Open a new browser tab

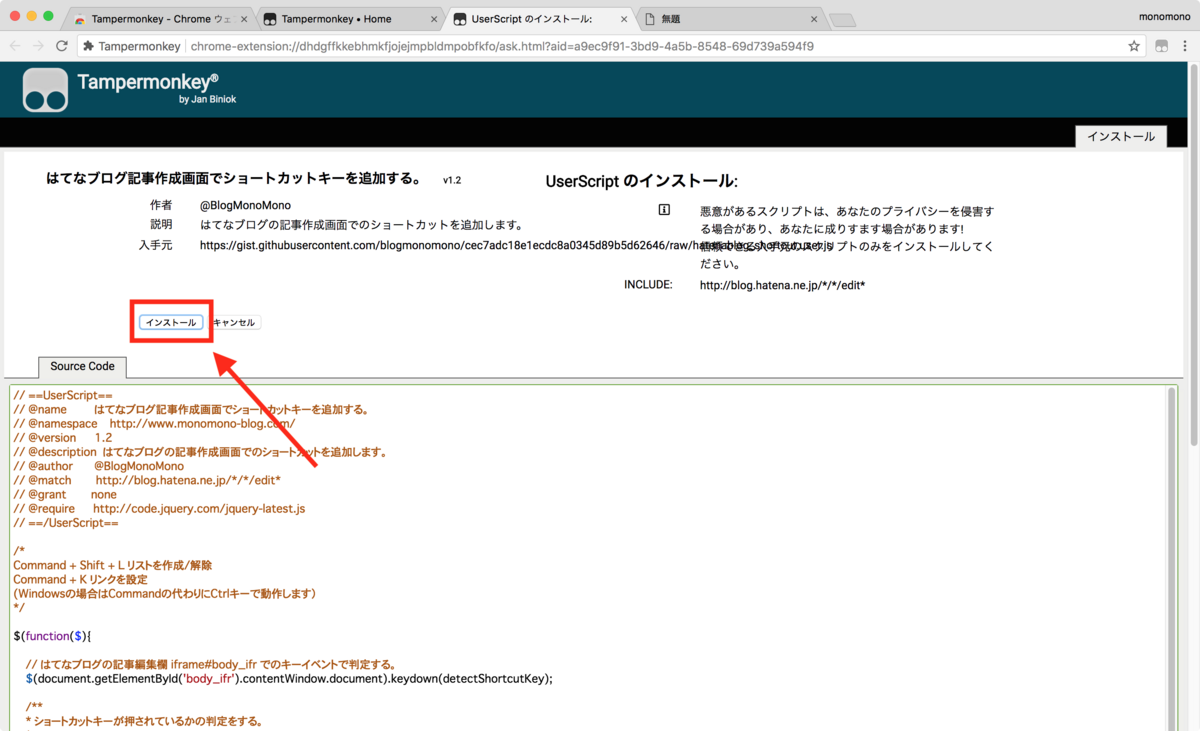[x=843, y=20]
